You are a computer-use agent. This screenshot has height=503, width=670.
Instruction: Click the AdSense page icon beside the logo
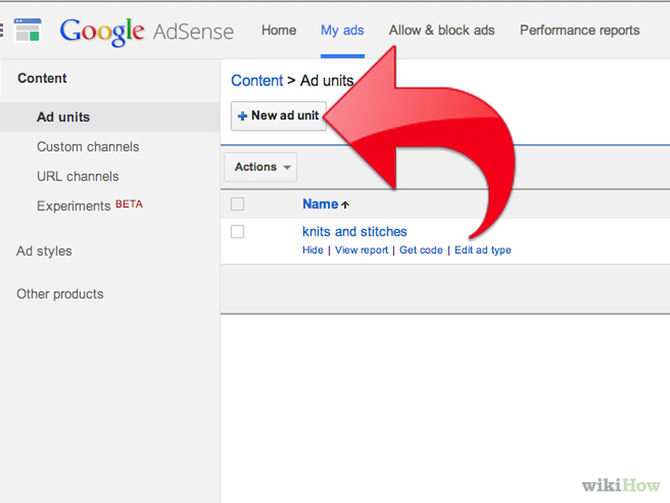[28, 30]
